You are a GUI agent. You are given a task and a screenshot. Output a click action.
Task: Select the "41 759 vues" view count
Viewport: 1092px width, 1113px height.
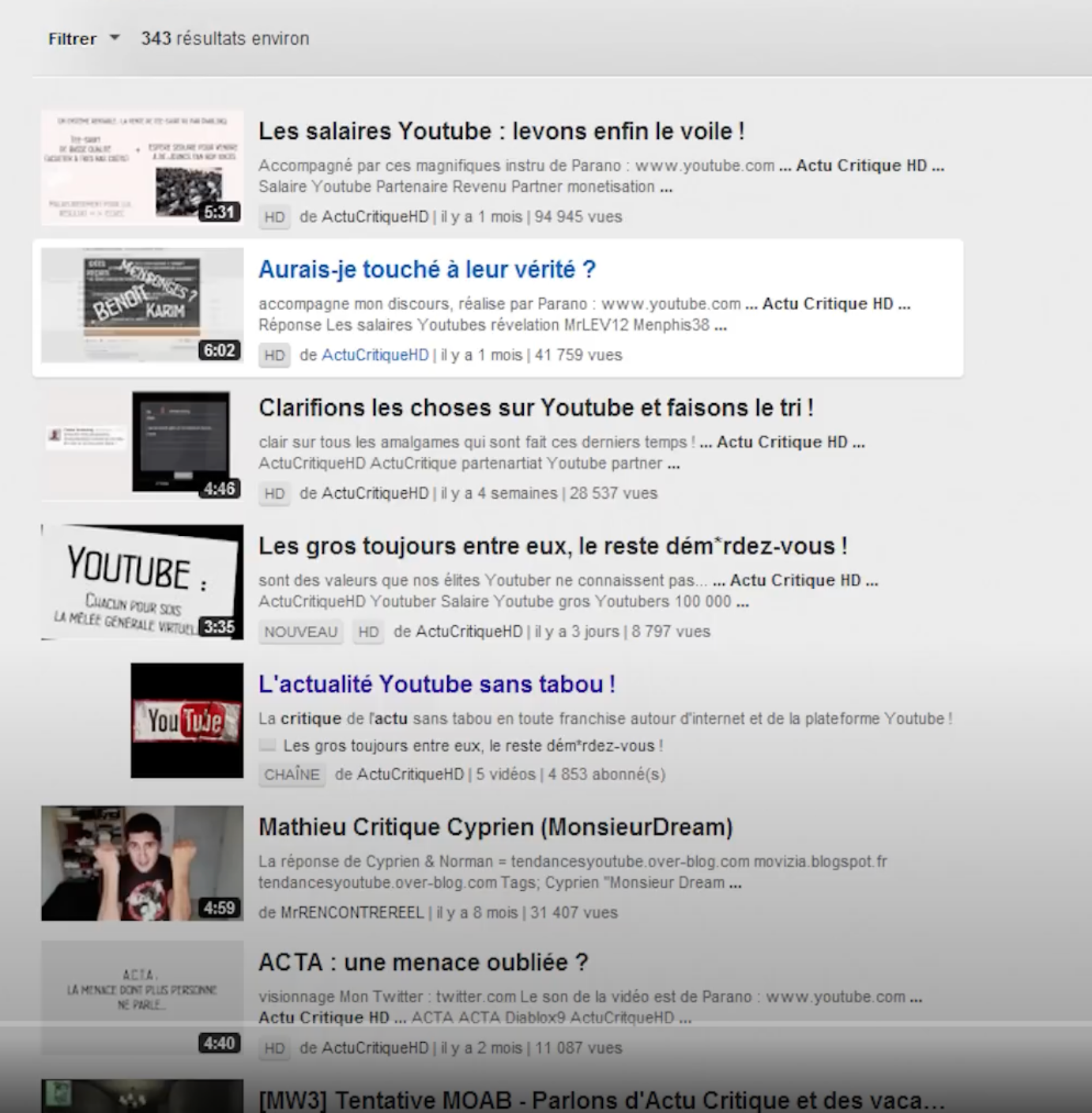tap(578, 355)
